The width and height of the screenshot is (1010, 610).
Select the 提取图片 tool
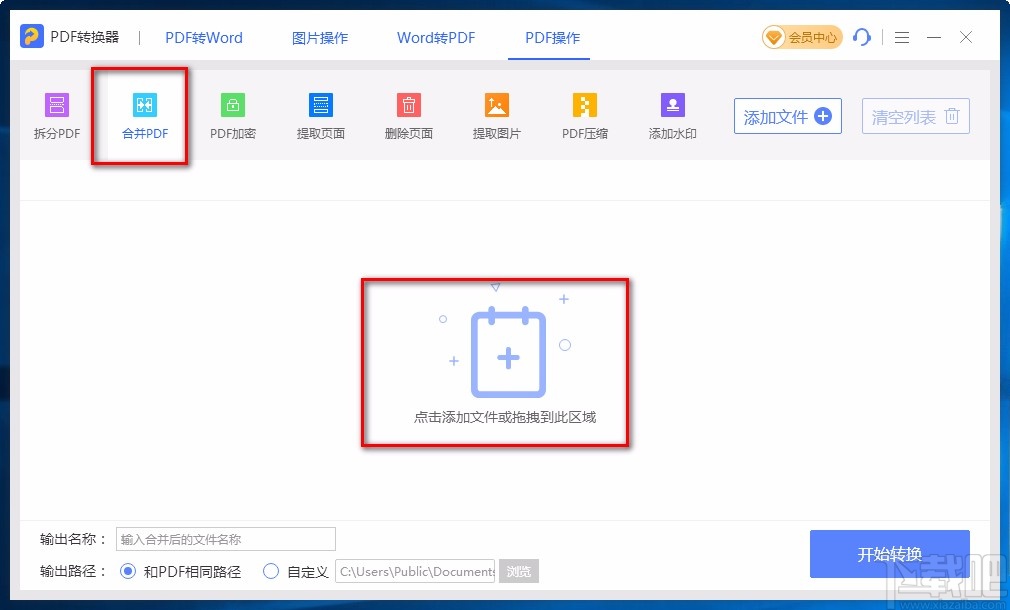click(496, 116)
